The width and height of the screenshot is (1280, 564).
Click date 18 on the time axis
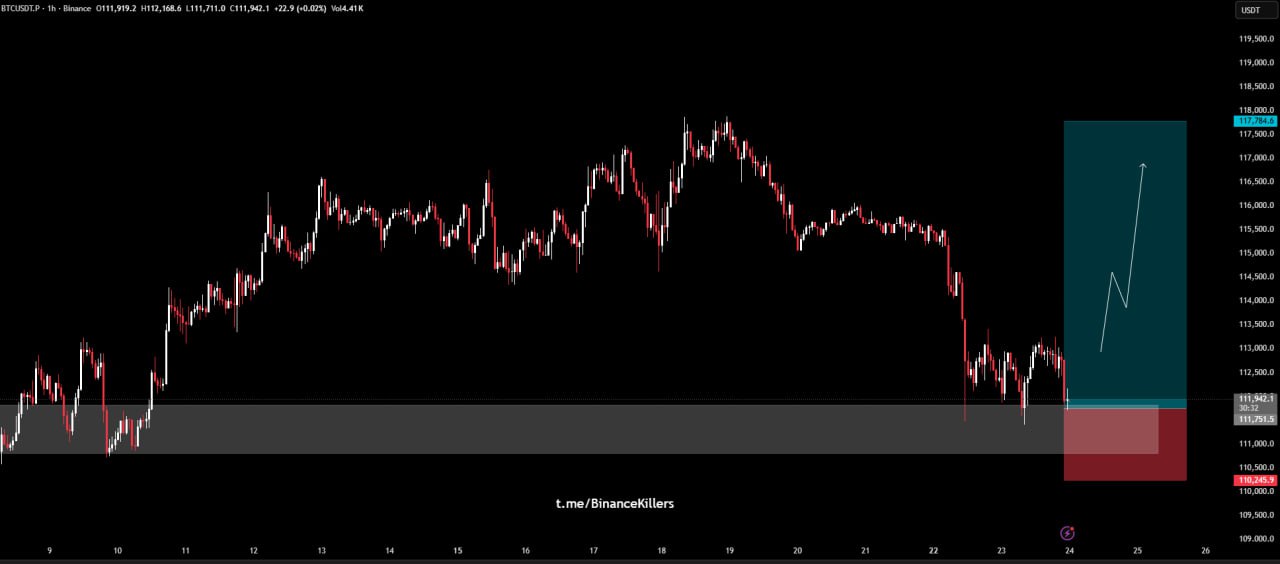click(662, 550)
